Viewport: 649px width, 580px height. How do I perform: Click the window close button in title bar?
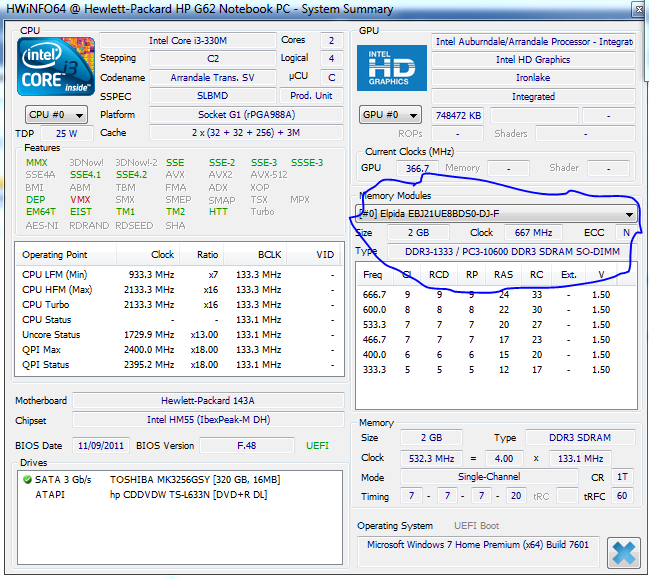pyautogui.click(x=639, y=10)
